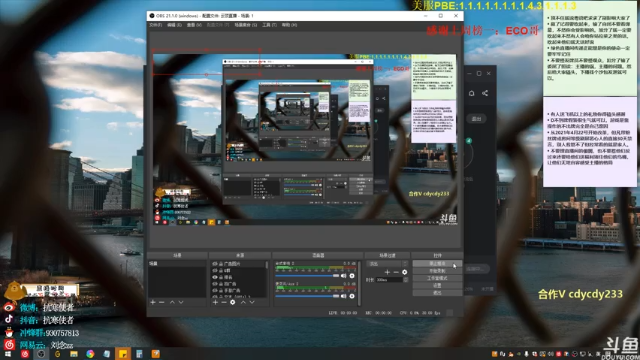
Task: Open the Help menu in OBS
Action: pos(289,25)
